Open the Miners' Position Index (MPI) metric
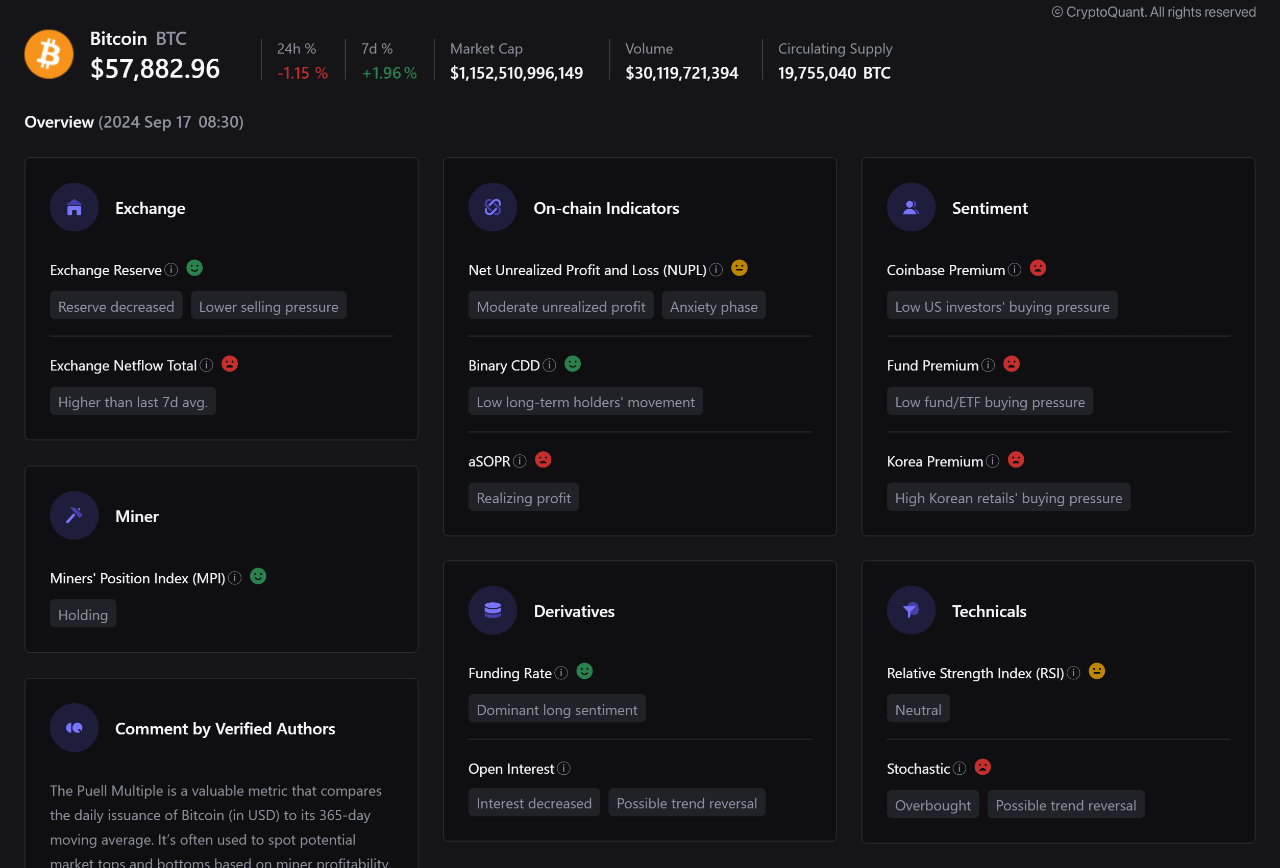Image resolution: width=1280 pixels, height=868 pixels. tap(137, 578)
